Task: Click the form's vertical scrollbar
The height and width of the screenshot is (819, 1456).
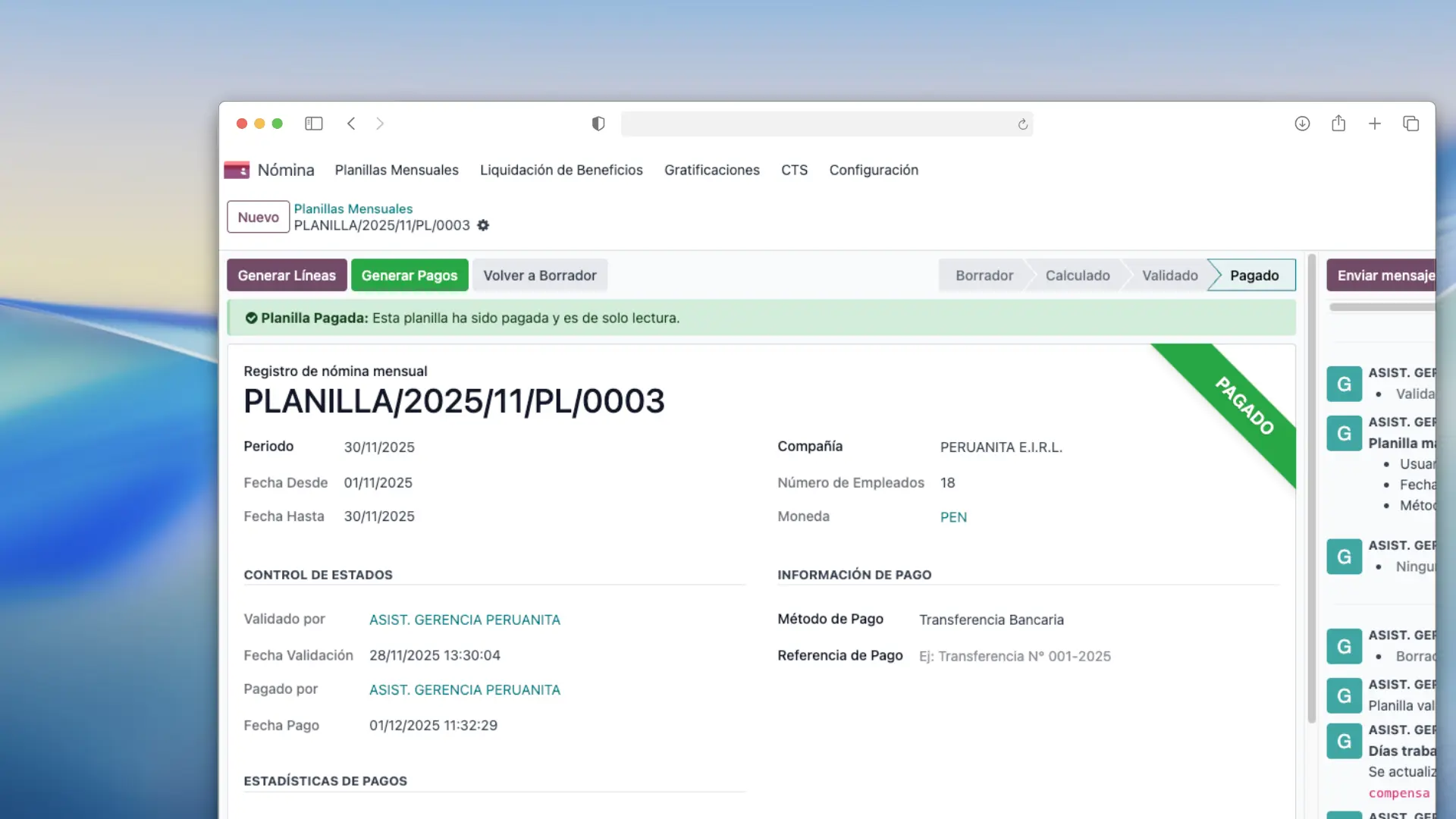Action: 1311,485
